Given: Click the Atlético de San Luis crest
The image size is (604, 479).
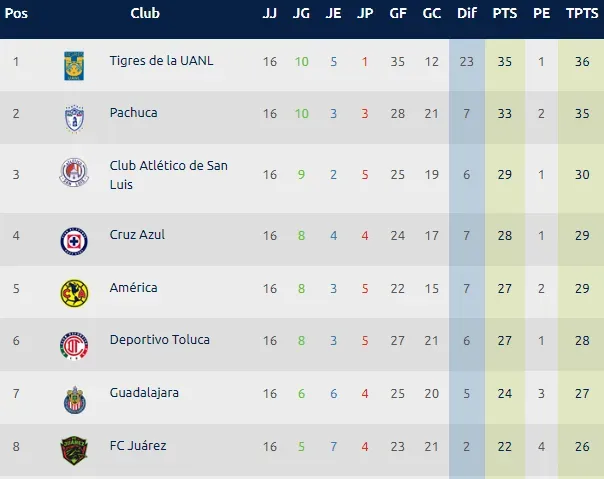Looking at the screenshot, I should coord(74,175).
